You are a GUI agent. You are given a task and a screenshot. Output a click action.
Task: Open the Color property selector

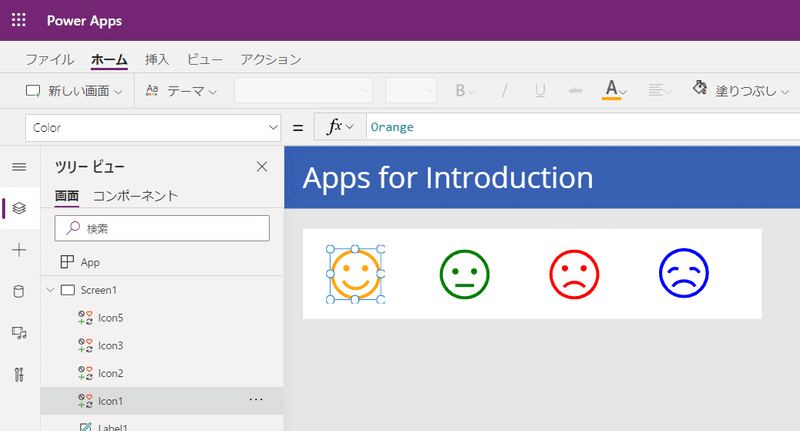pyautogui.click(x=153, y=128)
